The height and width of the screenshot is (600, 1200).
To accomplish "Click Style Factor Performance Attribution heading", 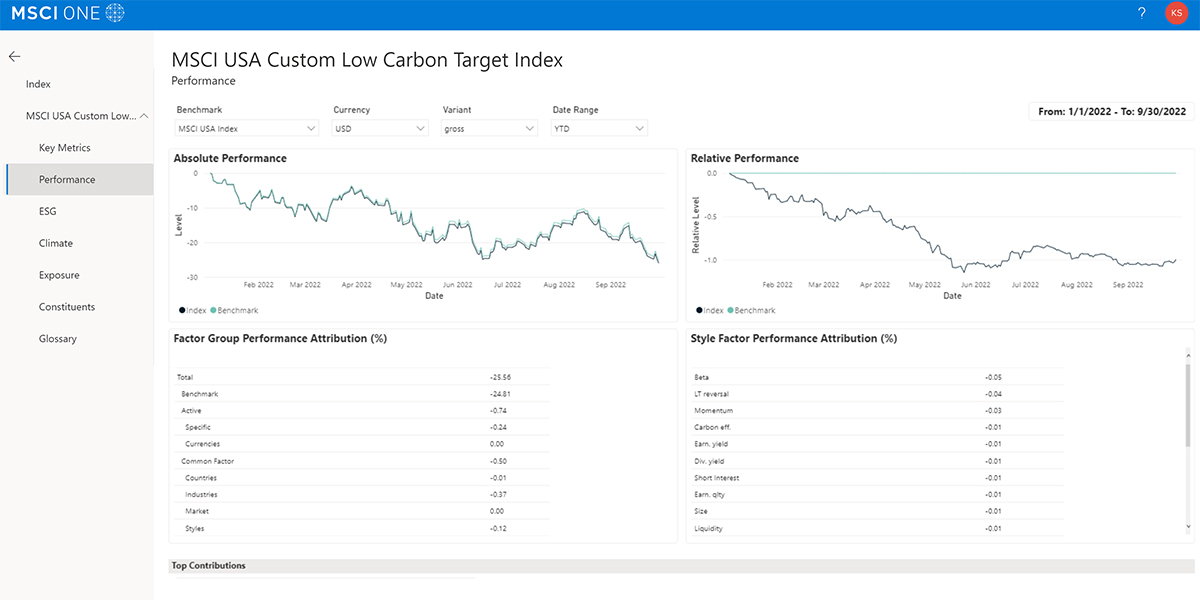I will 794,338.
